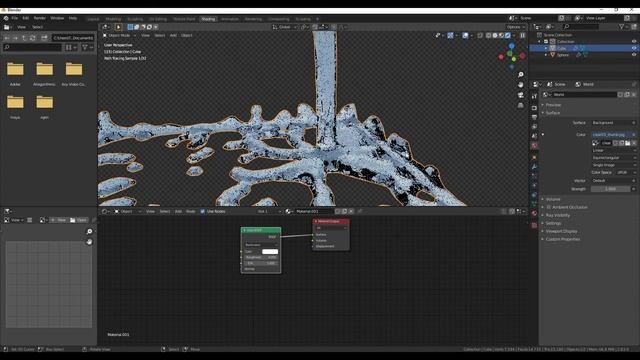The image size is (640, 360).
Task: Expand the Preview panel
Action: click(x=553, y=105)
